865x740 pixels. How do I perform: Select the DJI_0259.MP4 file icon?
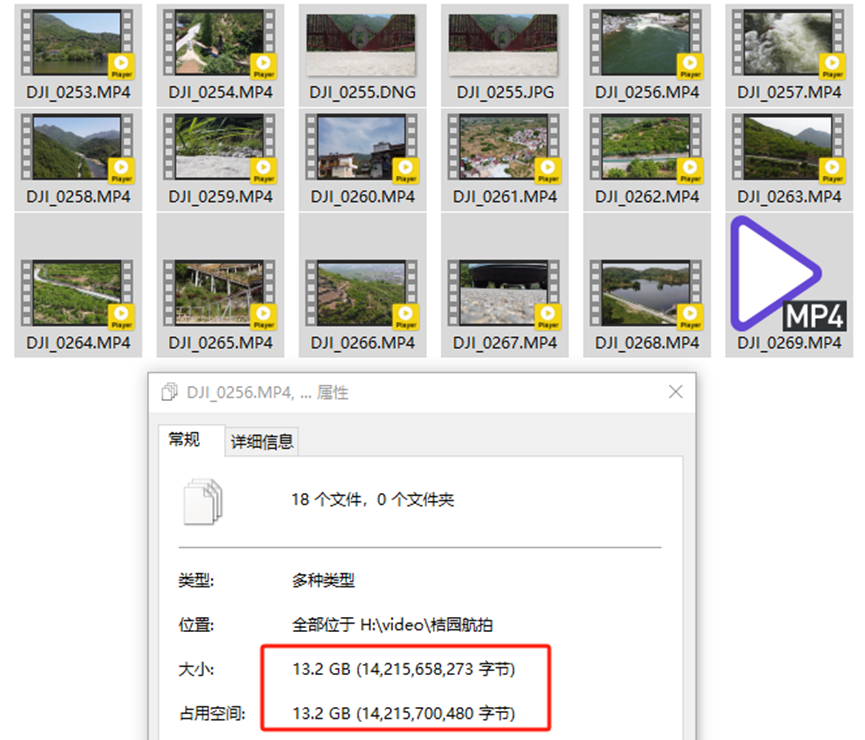tap(220, 150)
